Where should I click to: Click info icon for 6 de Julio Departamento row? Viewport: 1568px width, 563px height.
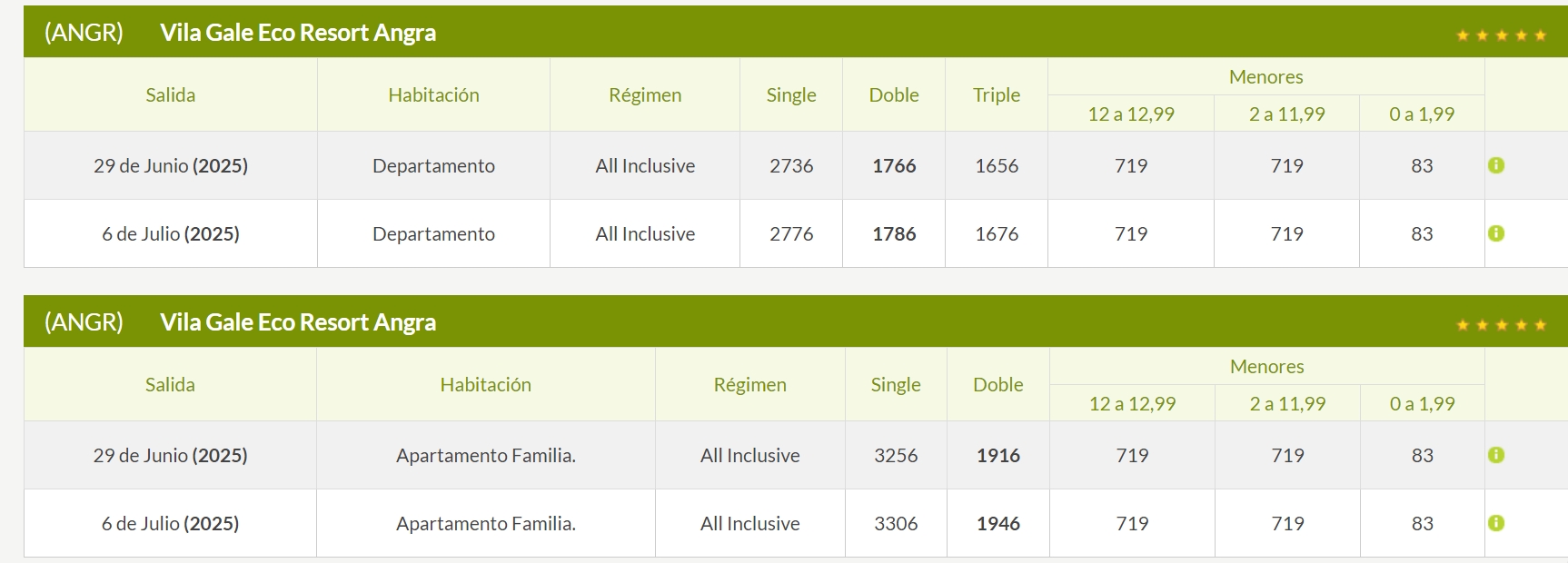1496,233
